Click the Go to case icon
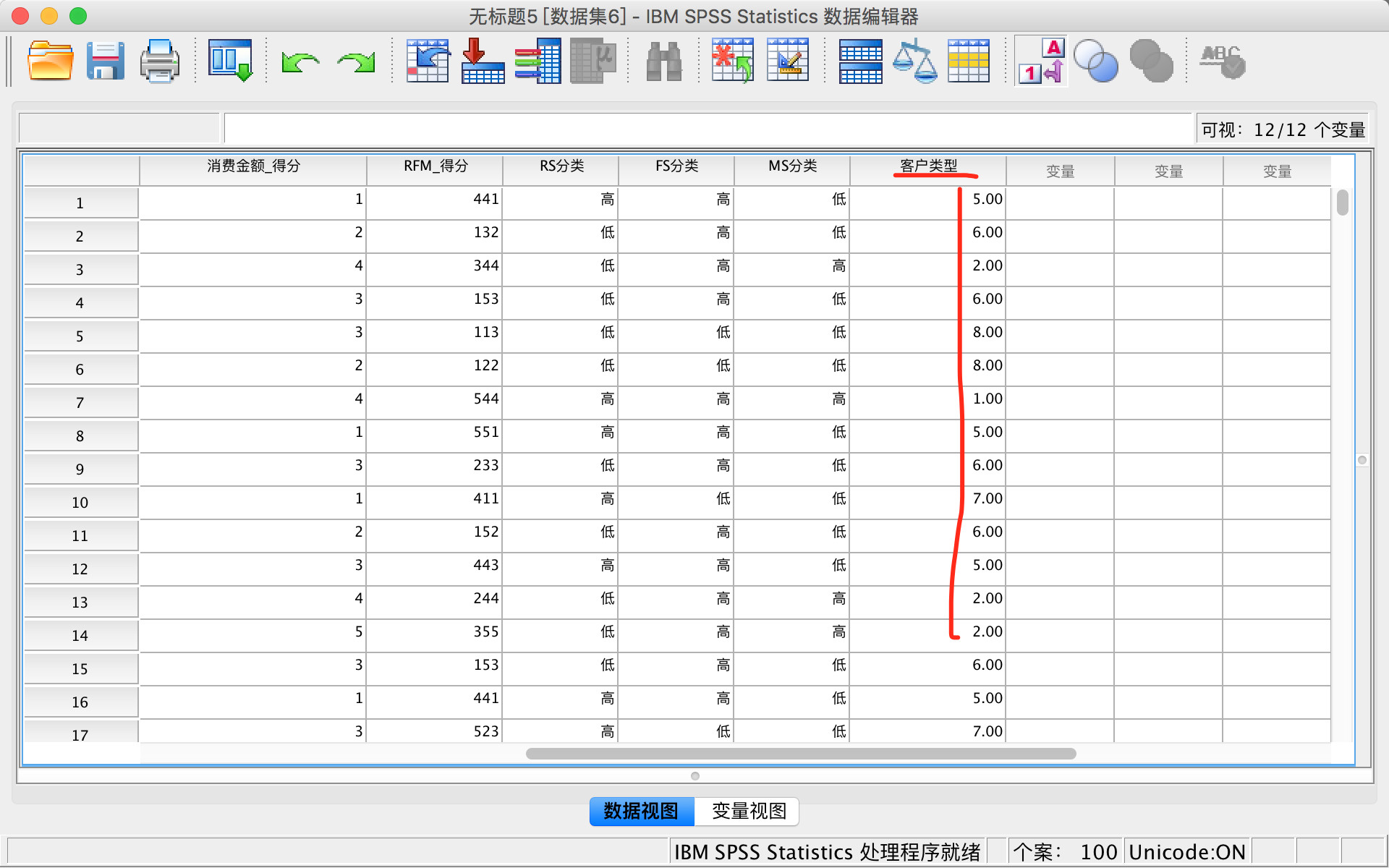Viewport: 1389px width, 868px height. [428, 61]
